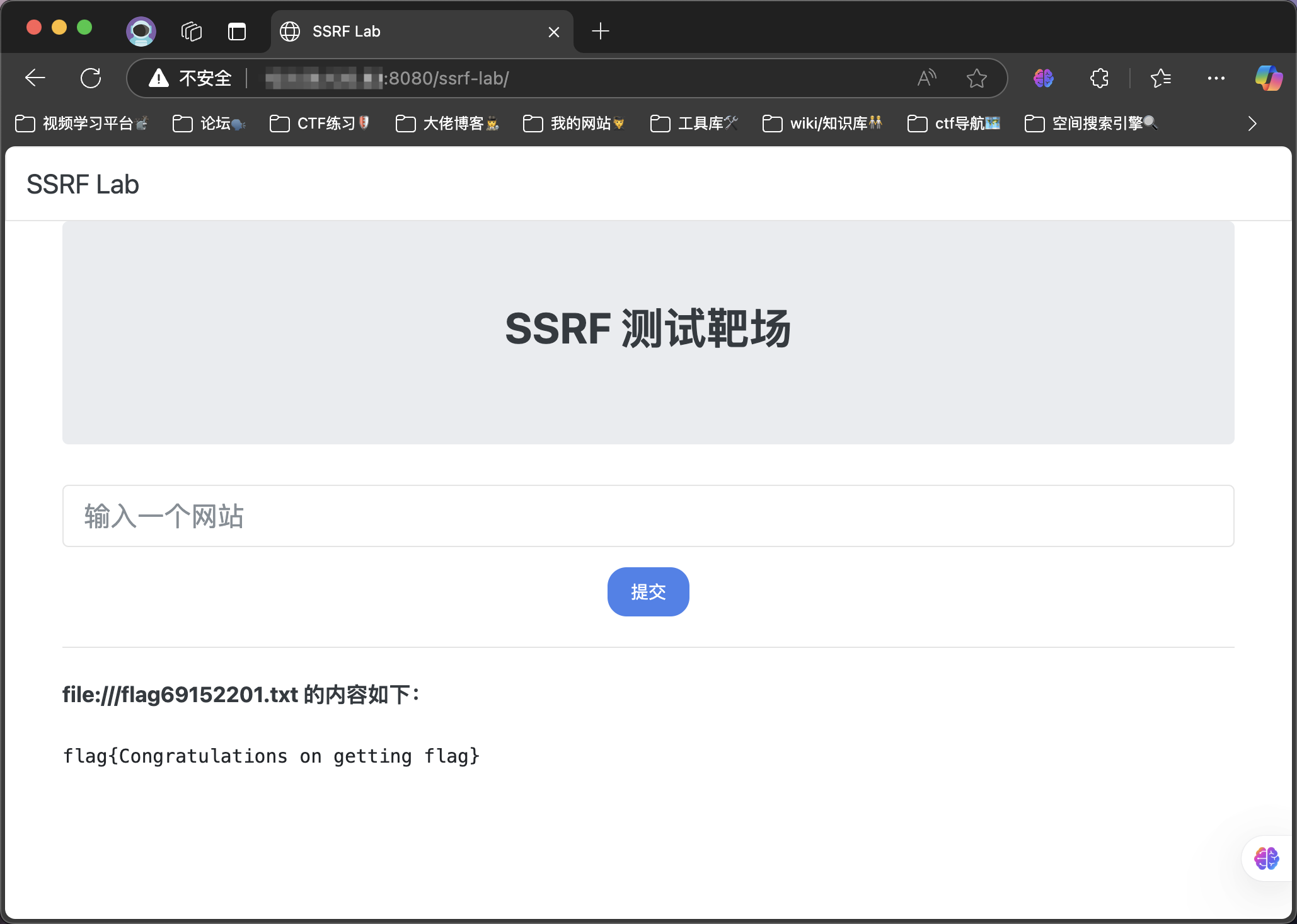This screenshot has height=924, width=1297.
Task: Reload the SSRF Lab page
Action: coord(91,78)
